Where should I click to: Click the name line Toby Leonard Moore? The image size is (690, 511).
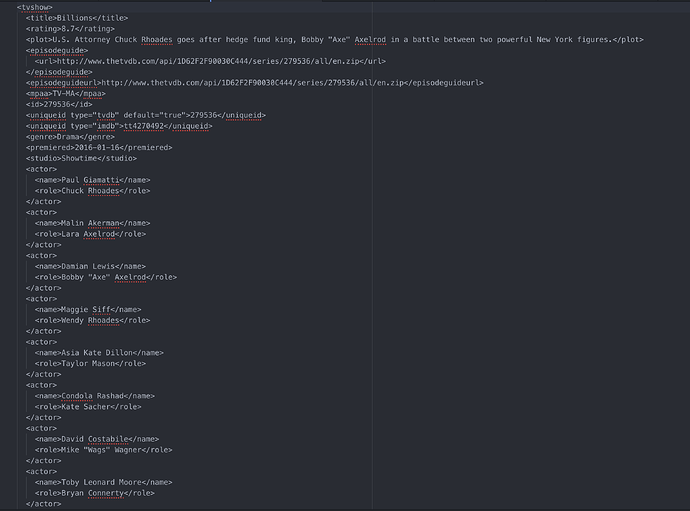103,482
